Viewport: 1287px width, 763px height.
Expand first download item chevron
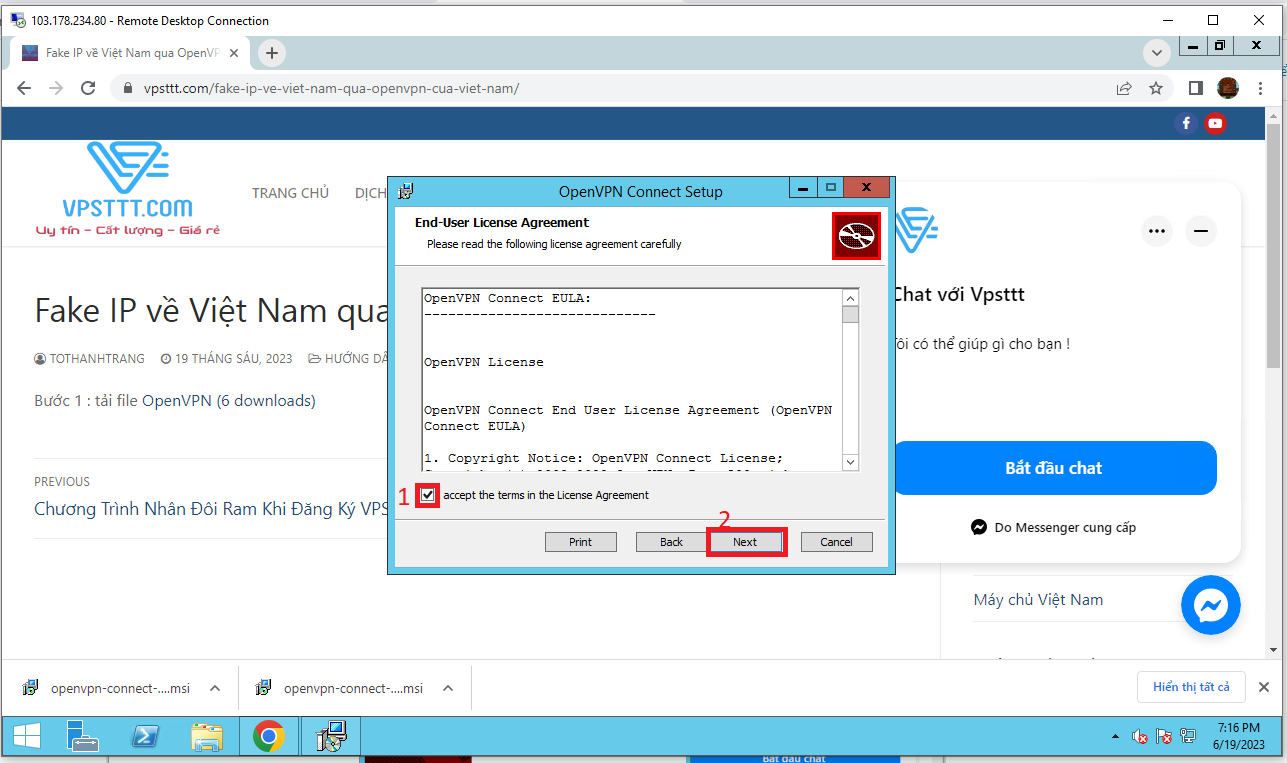[x=214, y=688]
